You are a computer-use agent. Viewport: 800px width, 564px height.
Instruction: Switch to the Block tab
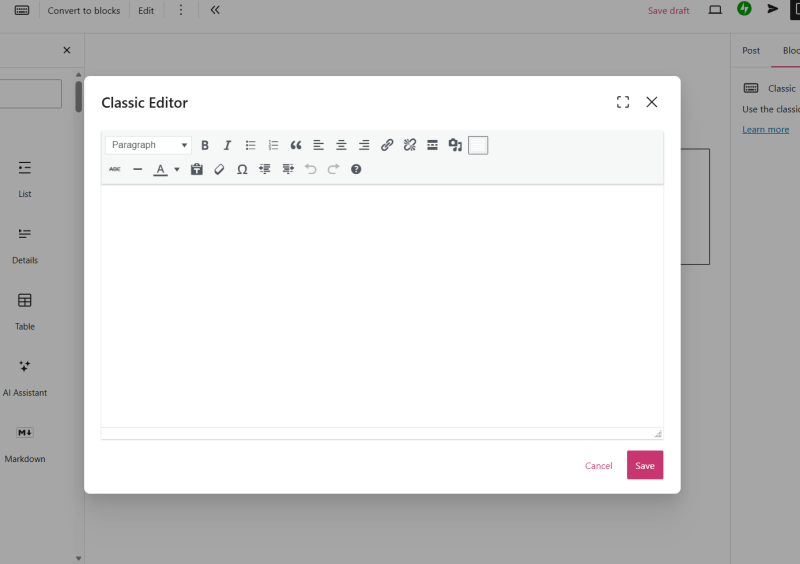pyautogui.click(x=791, y=51)
